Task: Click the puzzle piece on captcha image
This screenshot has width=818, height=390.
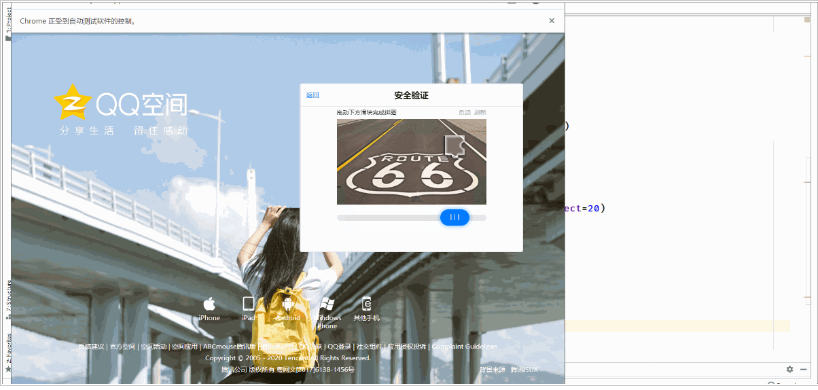Action: [x=455, y=145]
